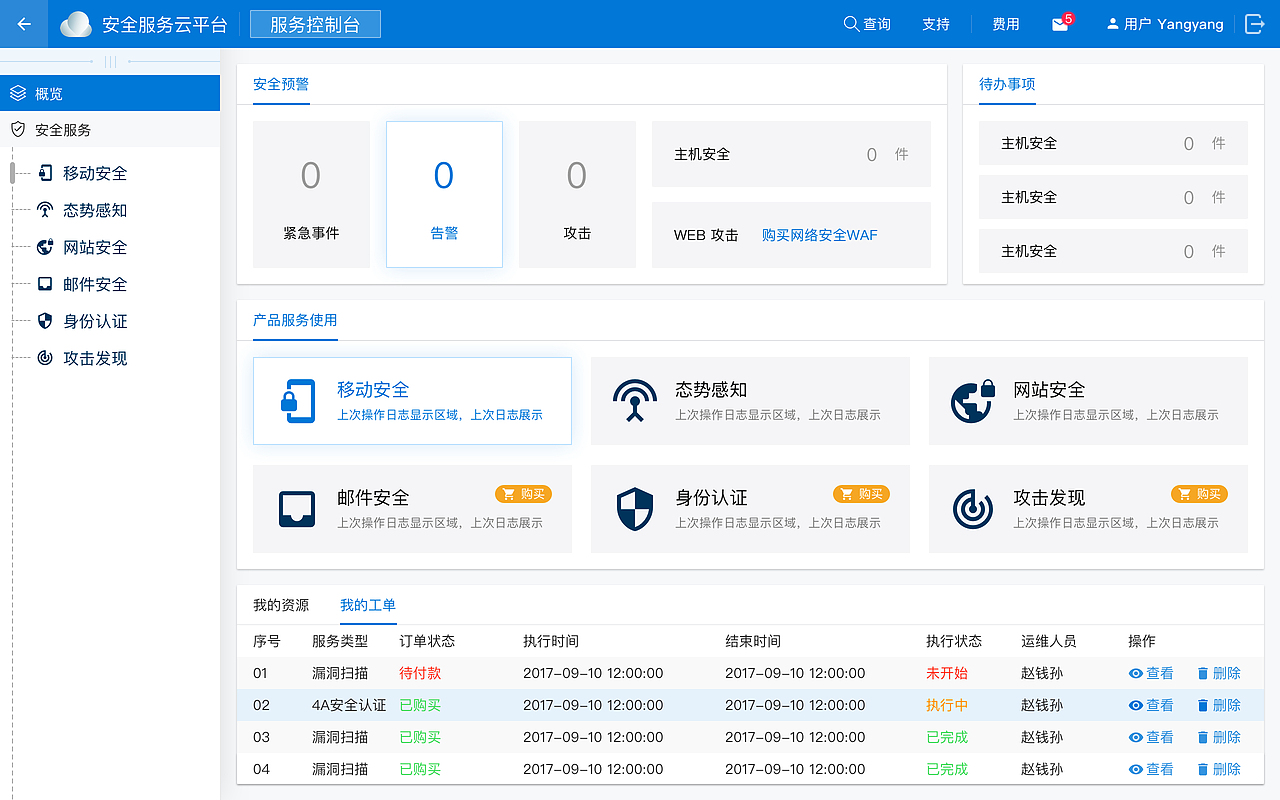Click the large 网站安全 globe lock card icon
This screenshot has height=800, width=1280.
973,401
